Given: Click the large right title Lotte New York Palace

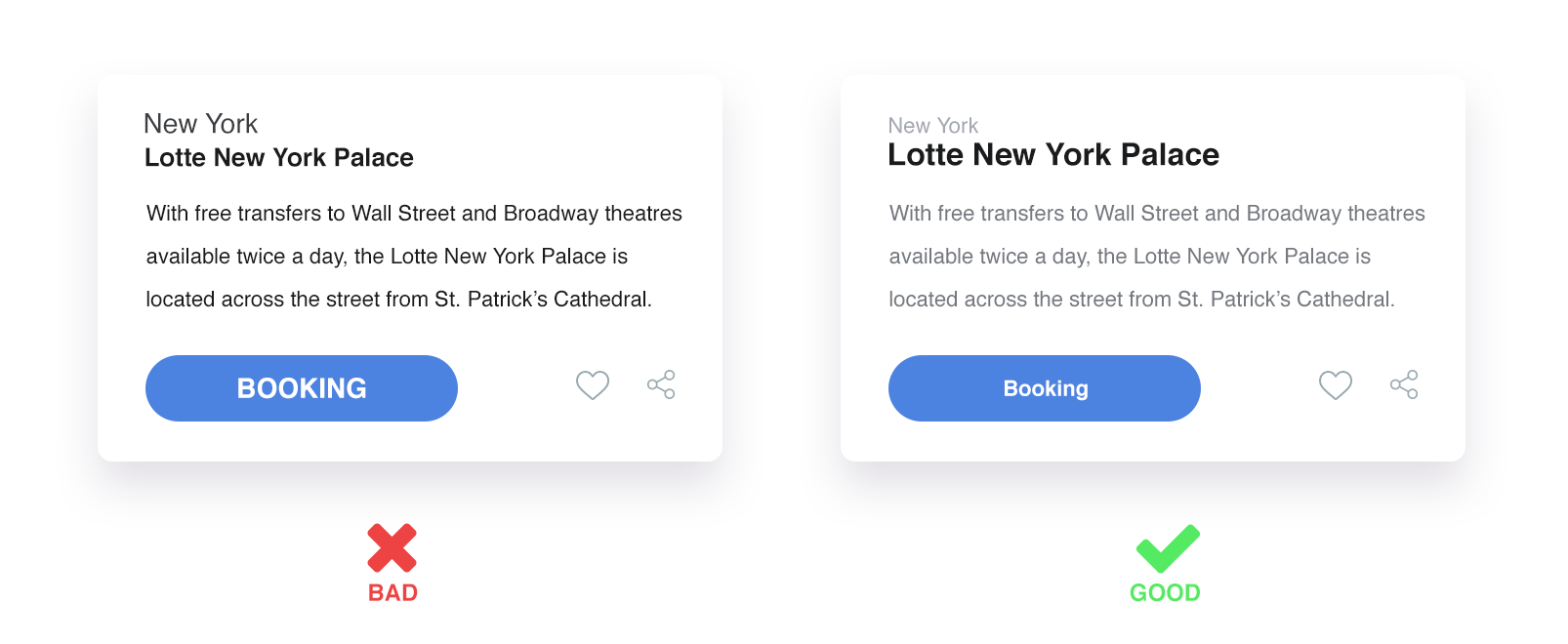Looking at the screenshot, I should pyautogui.click(x=1053, y=155).
